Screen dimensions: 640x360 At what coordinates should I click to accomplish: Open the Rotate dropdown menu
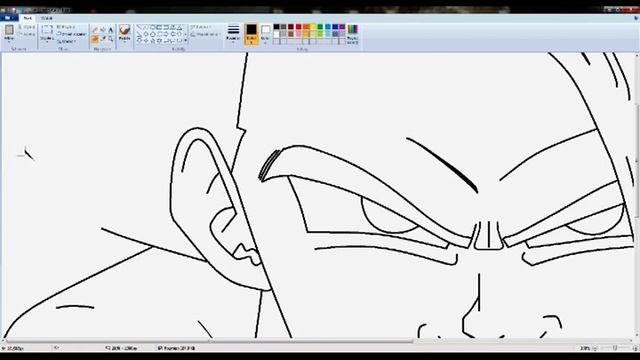tap(68, 41)
